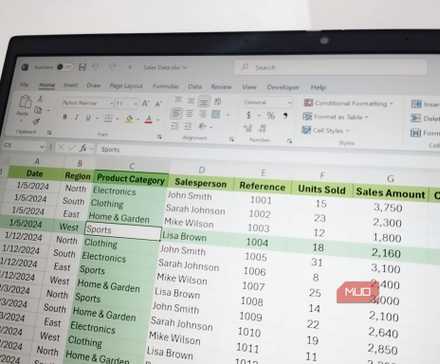Switch to the Review tab

[x=221, y=87]
